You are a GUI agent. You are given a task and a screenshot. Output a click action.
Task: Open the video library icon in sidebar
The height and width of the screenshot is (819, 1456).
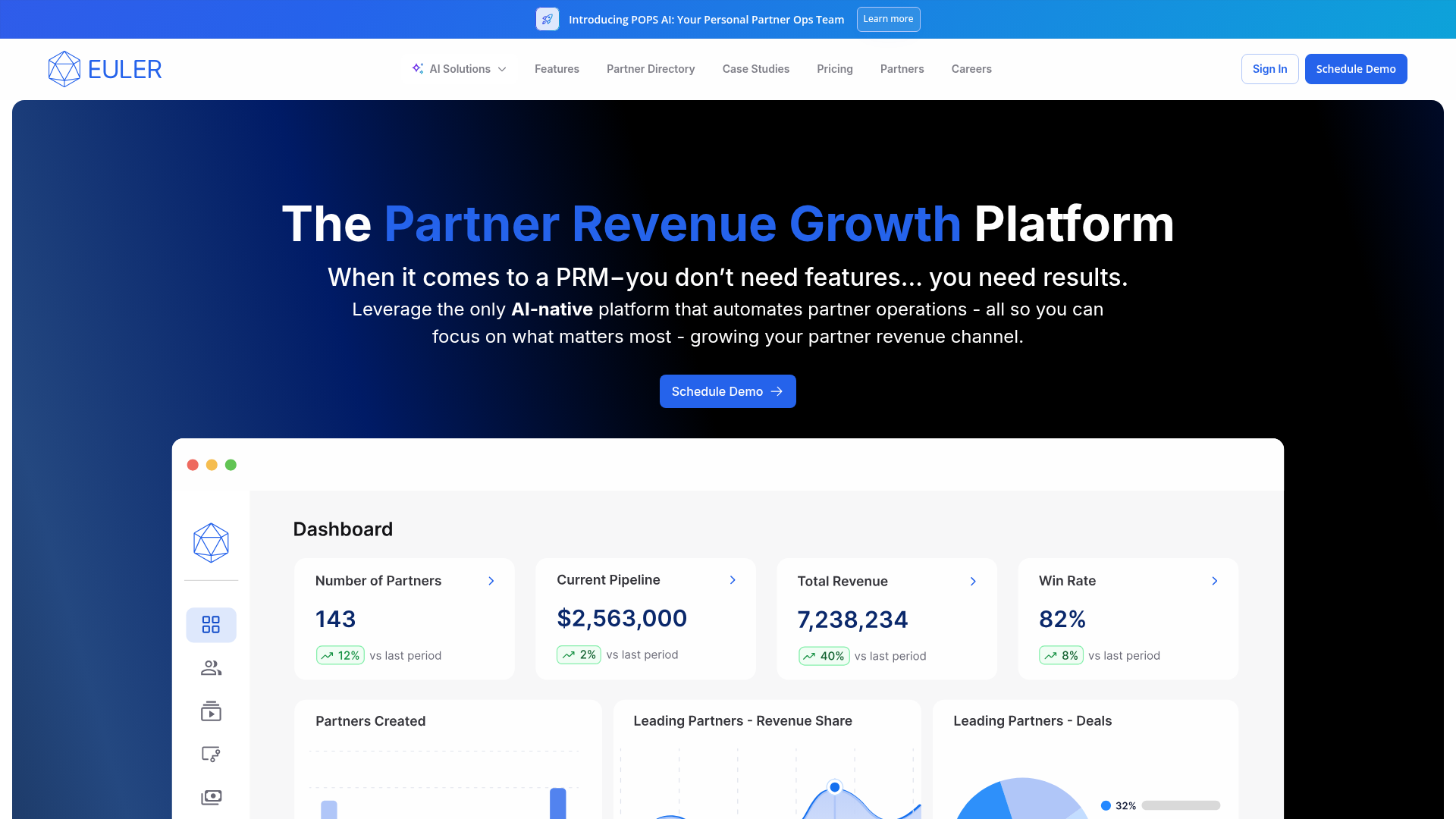click(x=211, y=711)
